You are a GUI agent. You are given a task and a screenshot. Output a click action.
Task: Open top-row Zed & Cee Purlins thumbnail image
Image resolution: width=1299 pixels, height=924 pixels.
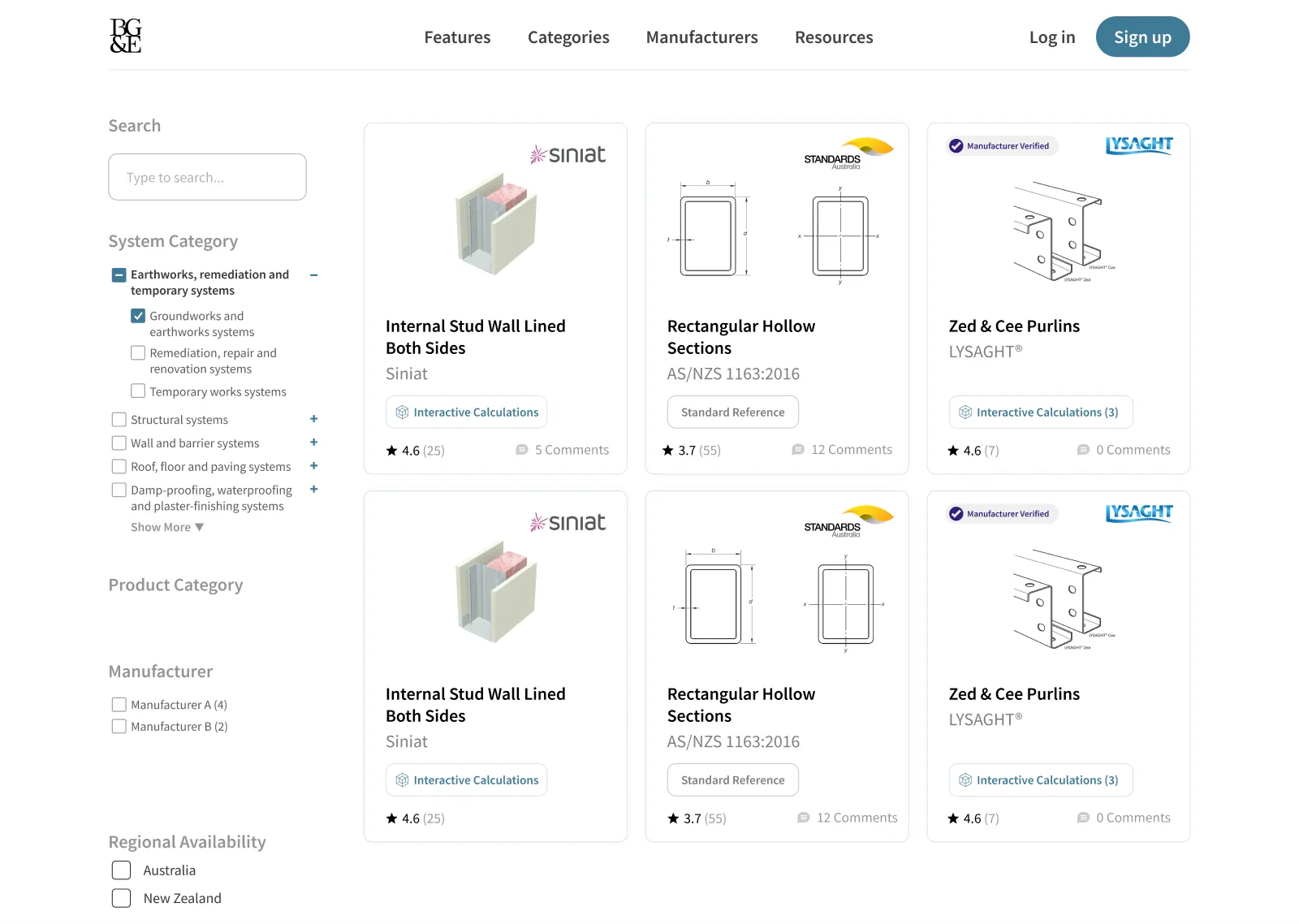coord(1064,232)
